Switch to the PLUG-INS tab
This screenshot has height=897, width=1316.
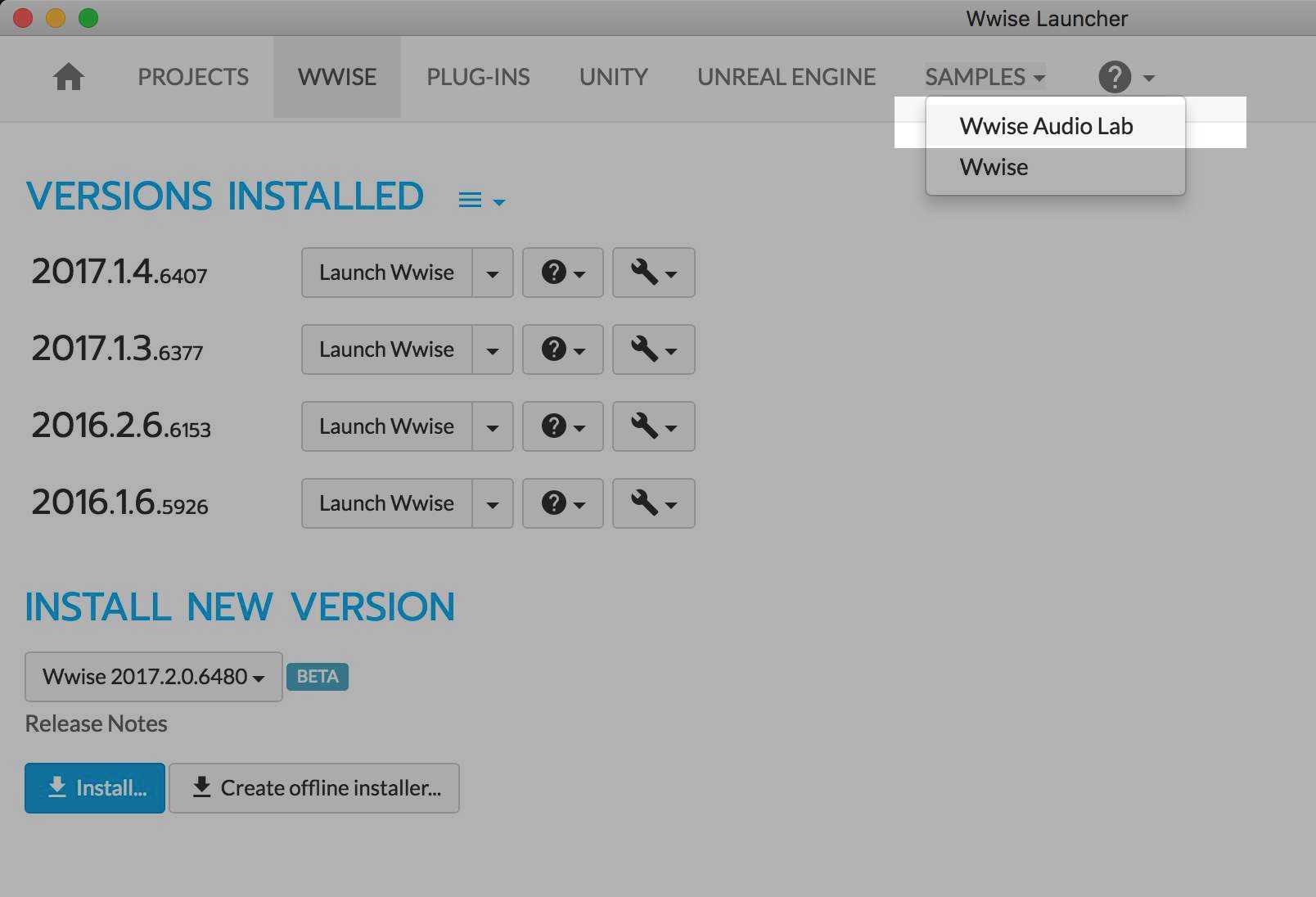478,77
